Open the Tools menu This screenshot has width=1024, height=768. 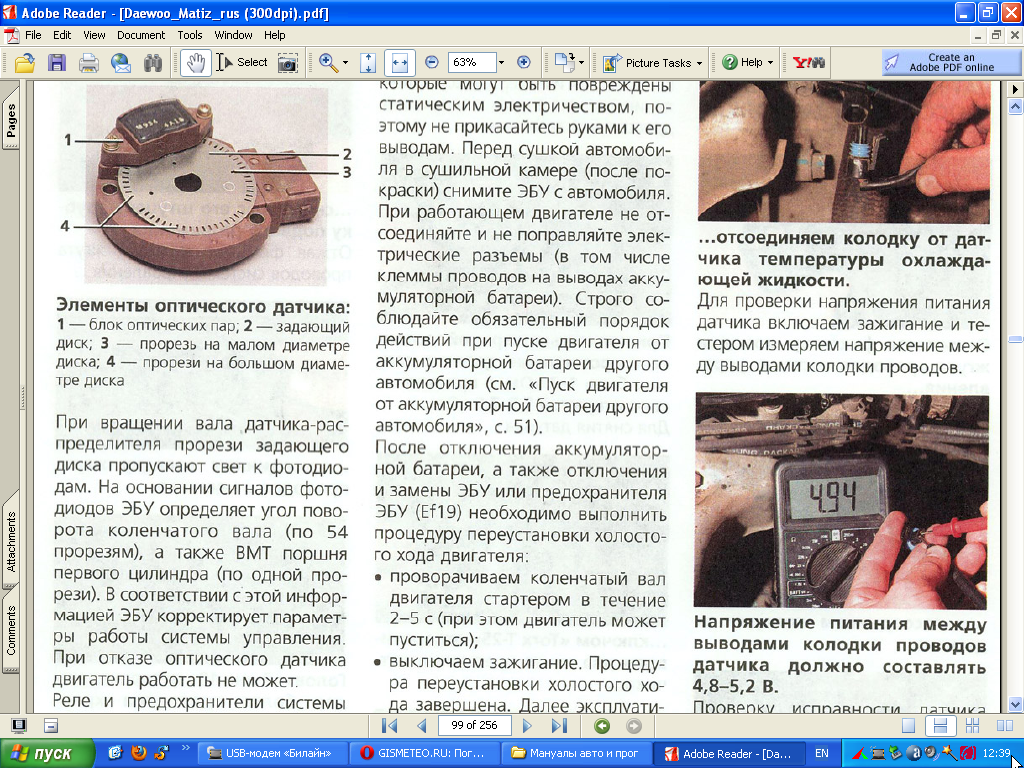pos(190,35)
